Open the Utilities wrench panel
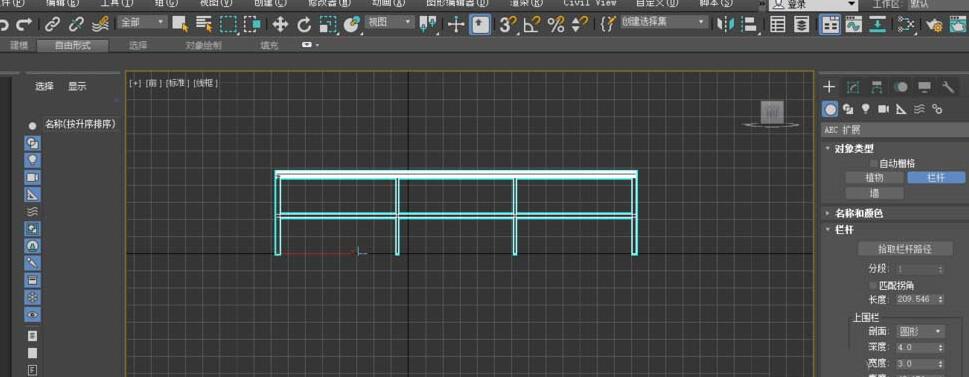This screenshot has height=377, width=969. pyautogui.click(x=947, y=87)
